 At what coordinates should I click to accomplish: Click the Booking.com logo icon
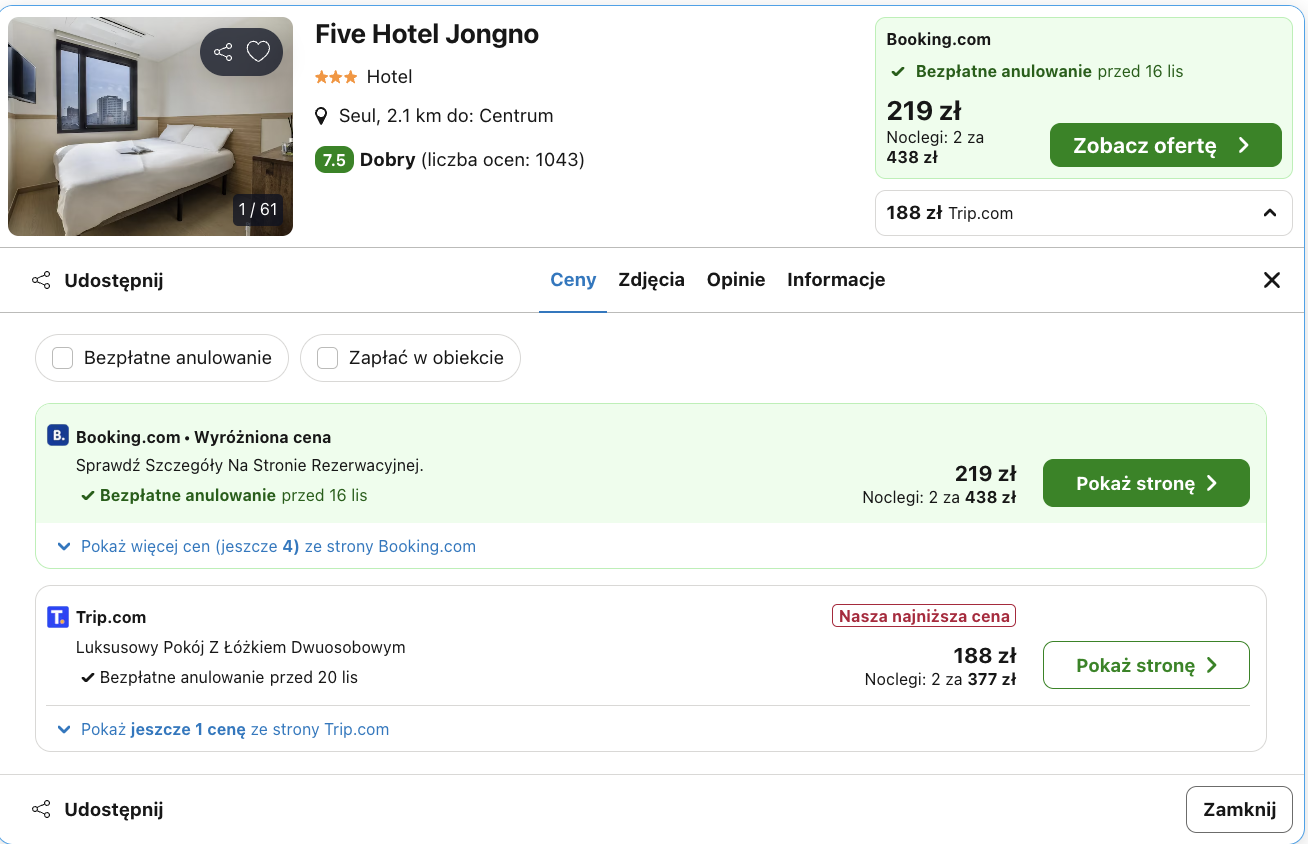58,436
